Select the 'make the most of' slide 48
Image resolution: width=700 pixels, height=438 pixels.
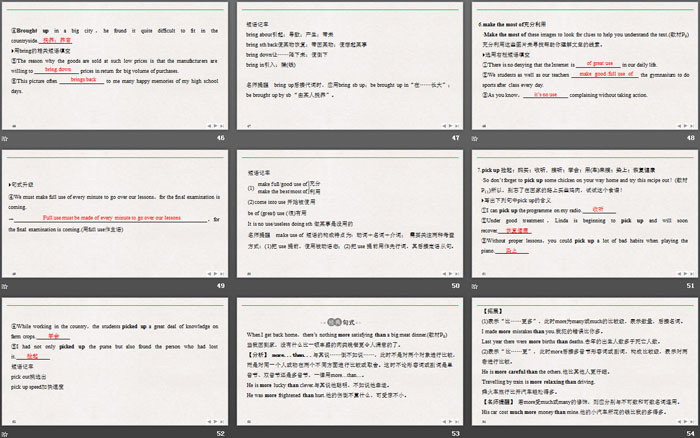click(584, 64)
